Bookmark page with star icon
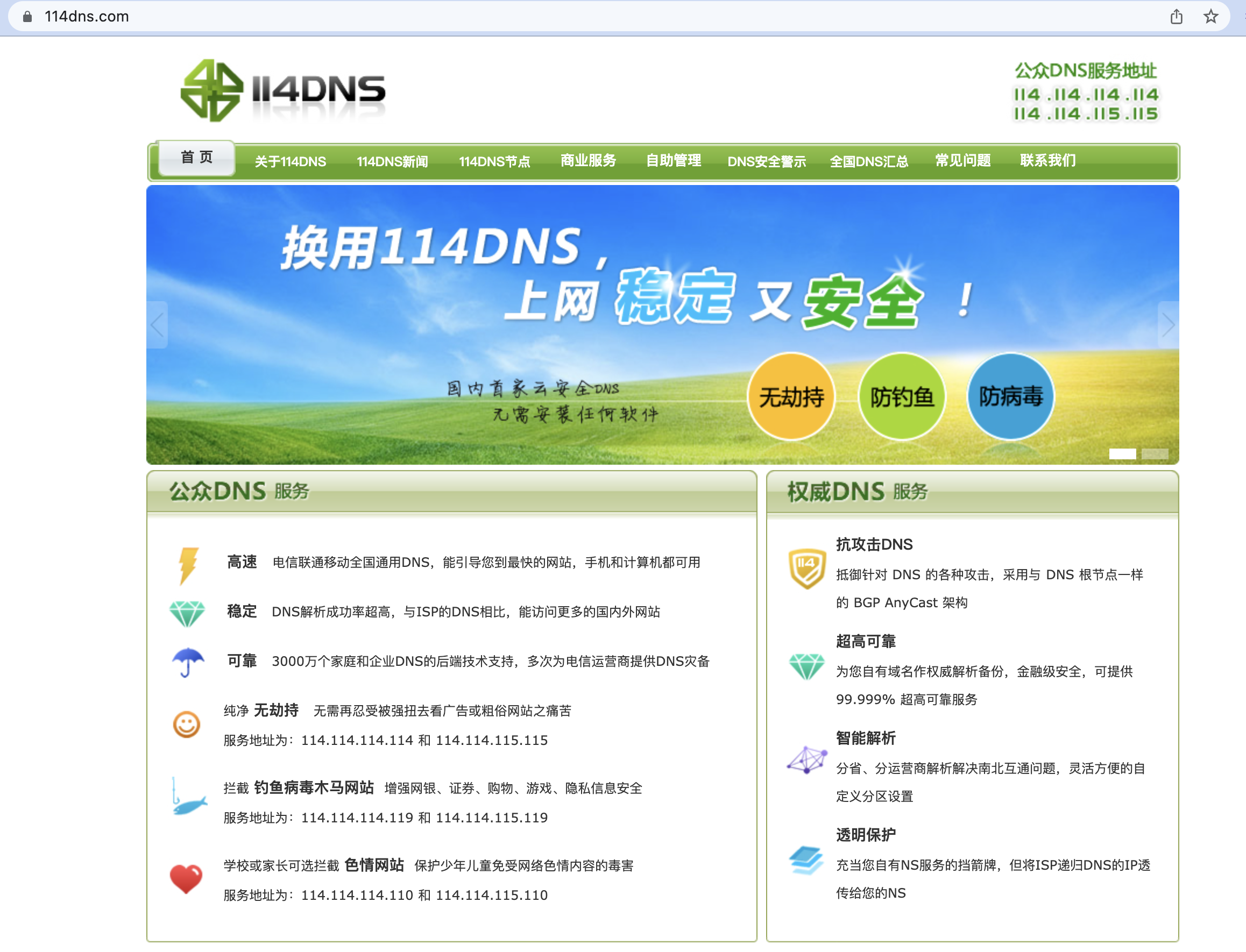1246x952 pixels. 1210,17
